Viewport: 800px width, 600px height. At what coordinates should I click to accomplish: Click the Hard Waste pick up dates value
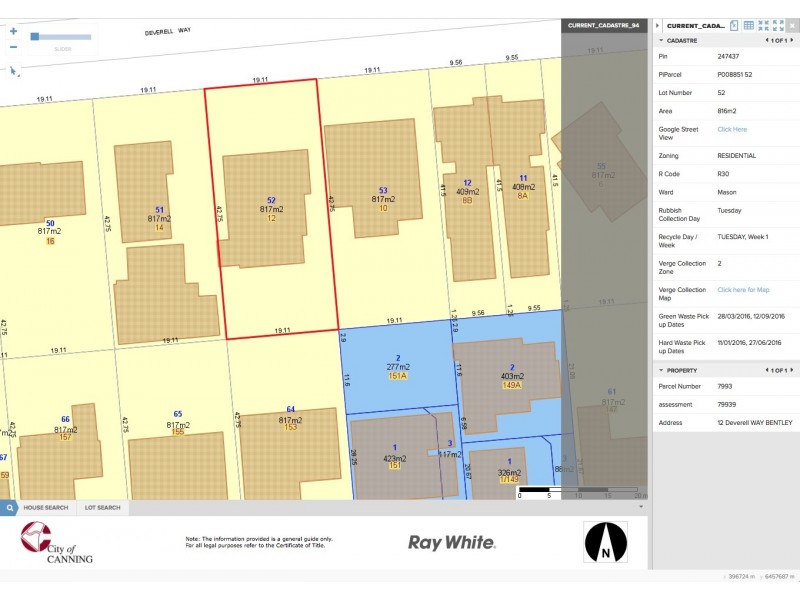[749, 343]
